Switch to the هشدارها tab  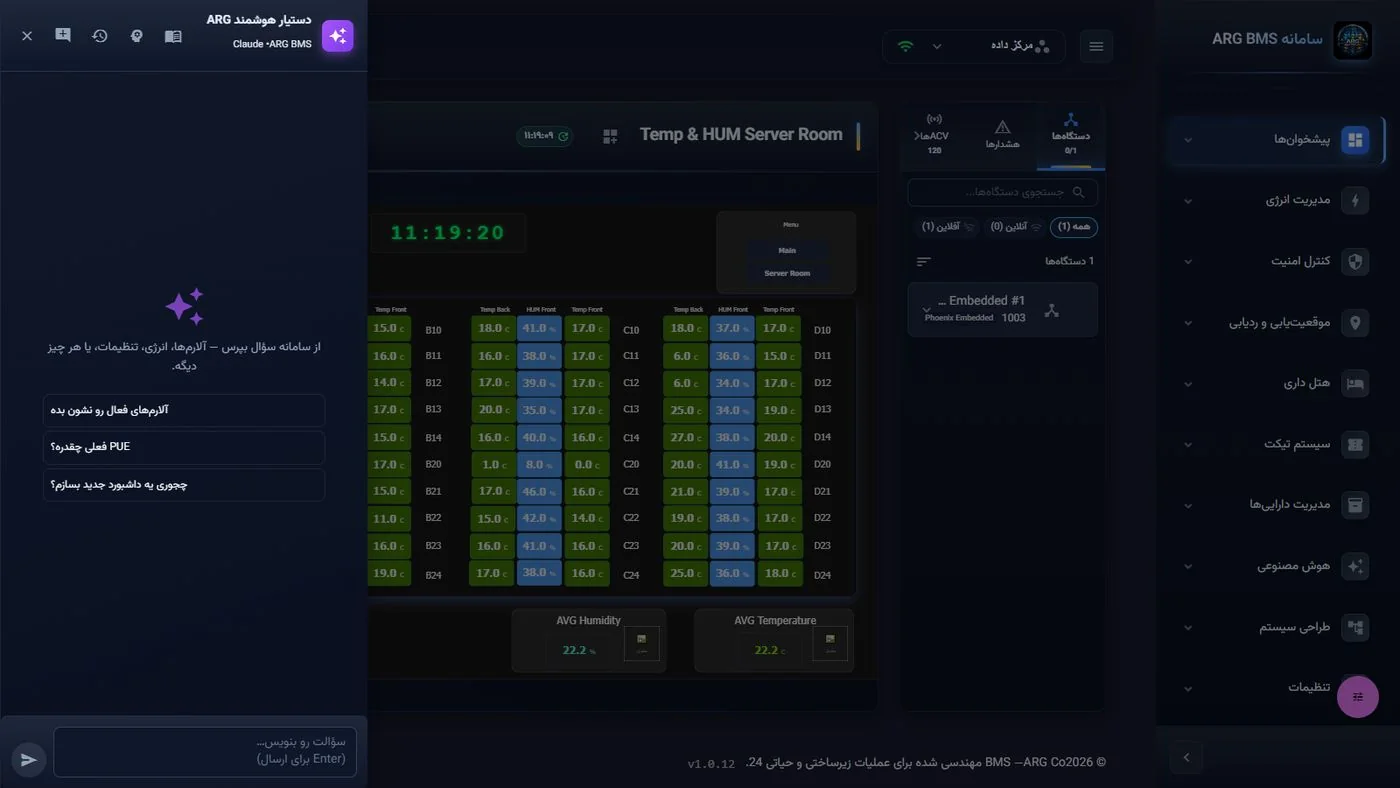(1002, 135)
